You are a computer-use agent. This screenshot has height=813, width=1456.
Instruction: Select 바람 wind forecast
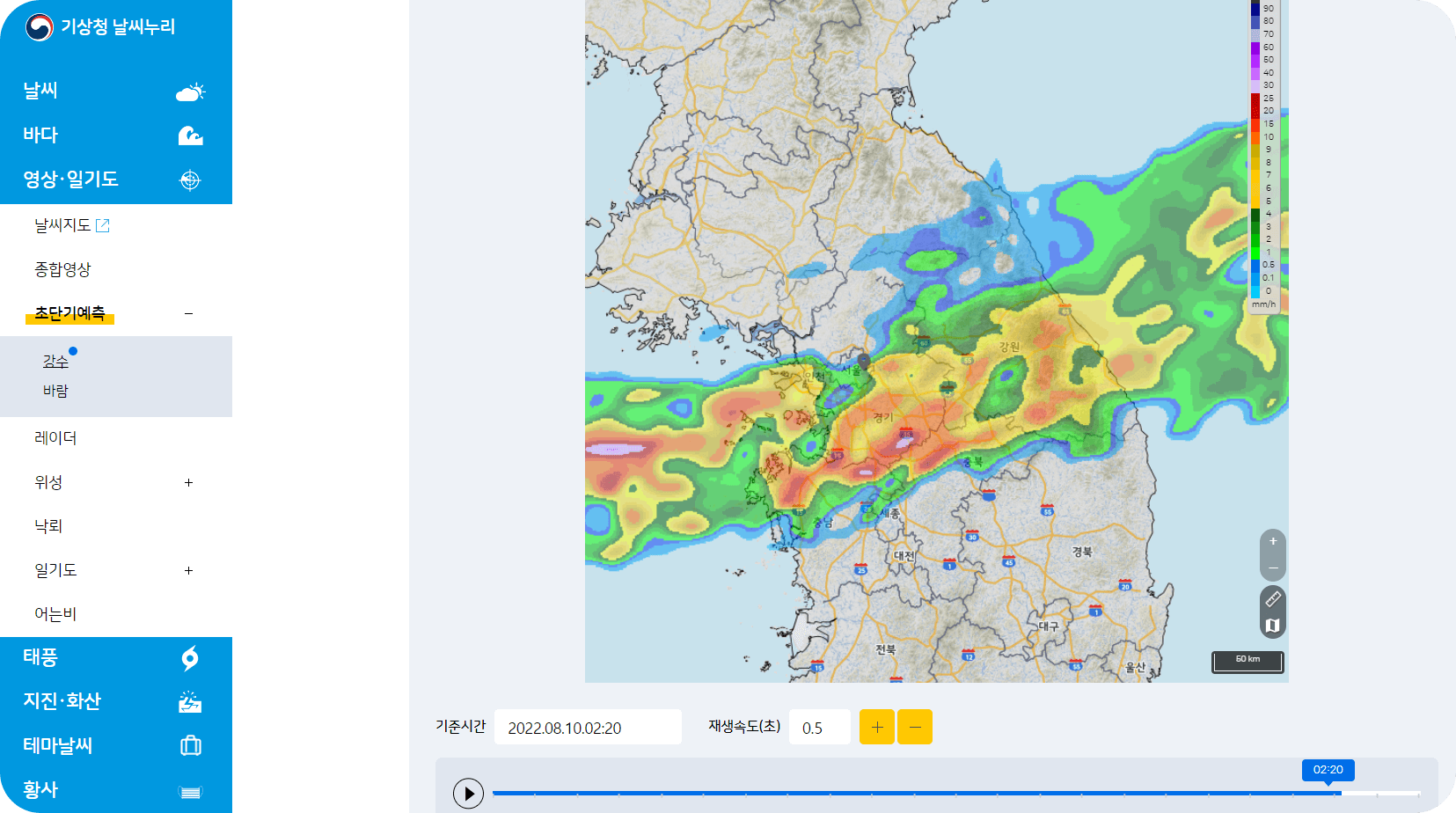[55, 391]
